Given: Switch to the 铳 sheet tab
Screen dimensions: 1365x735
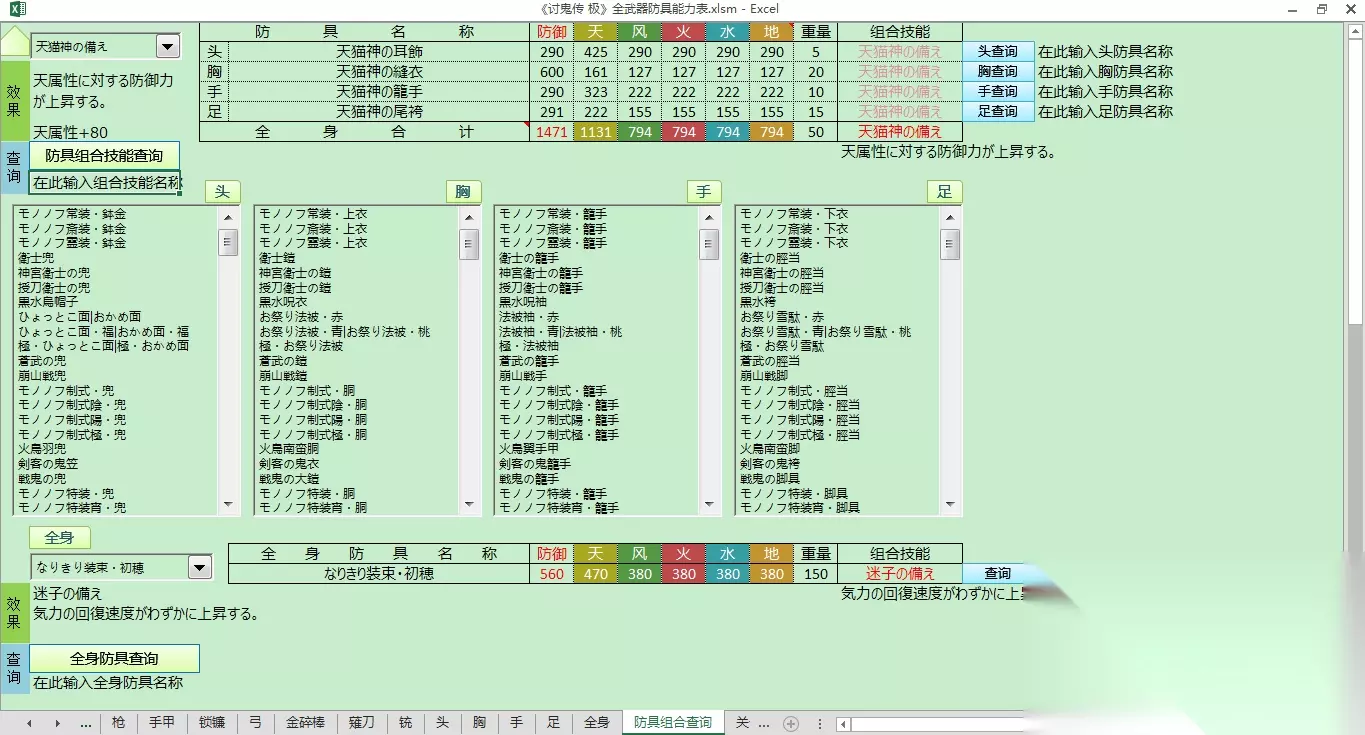Looking at the screenshot, I should click(405, 723).
